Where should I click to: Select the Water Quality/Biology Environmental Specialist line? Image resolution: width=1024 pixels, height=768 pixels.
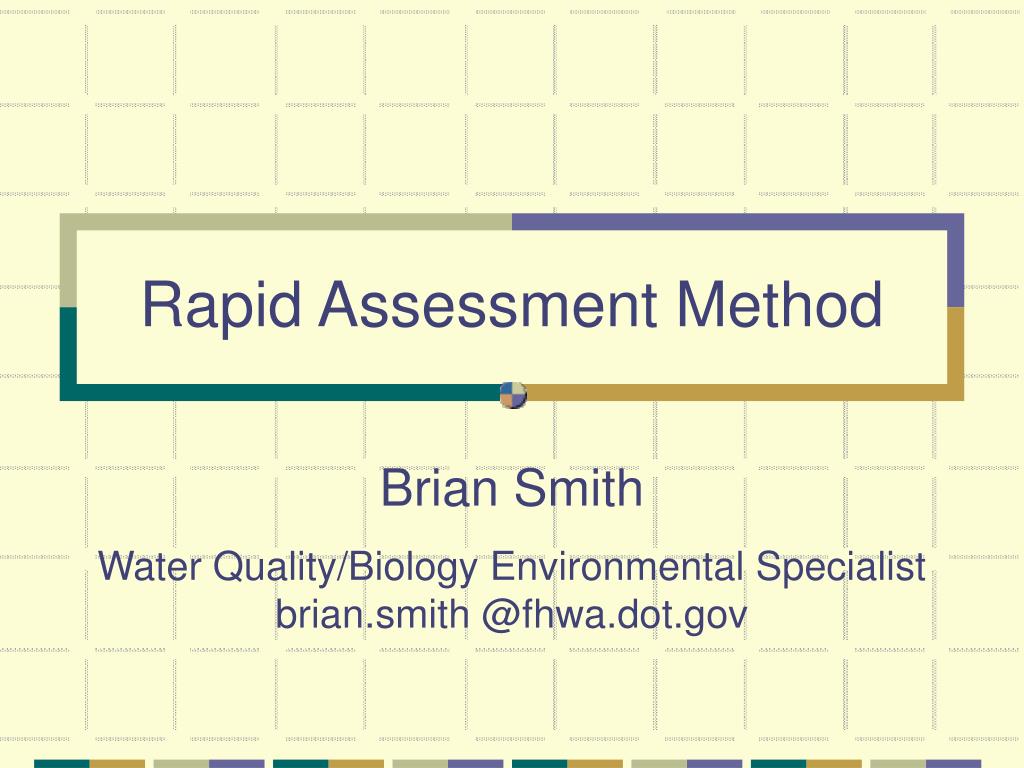pos(512,567)
